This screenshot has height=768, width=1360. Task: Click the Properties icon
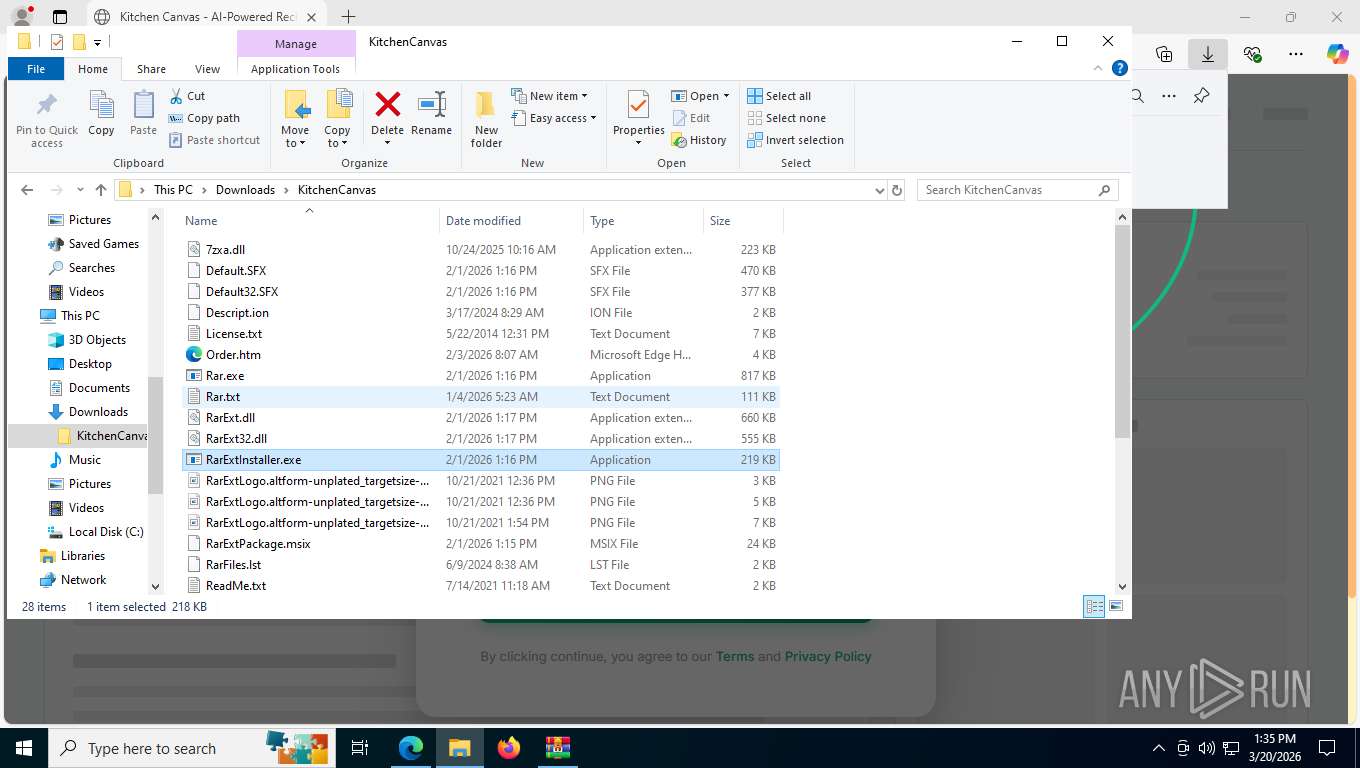tap(638, 105)
